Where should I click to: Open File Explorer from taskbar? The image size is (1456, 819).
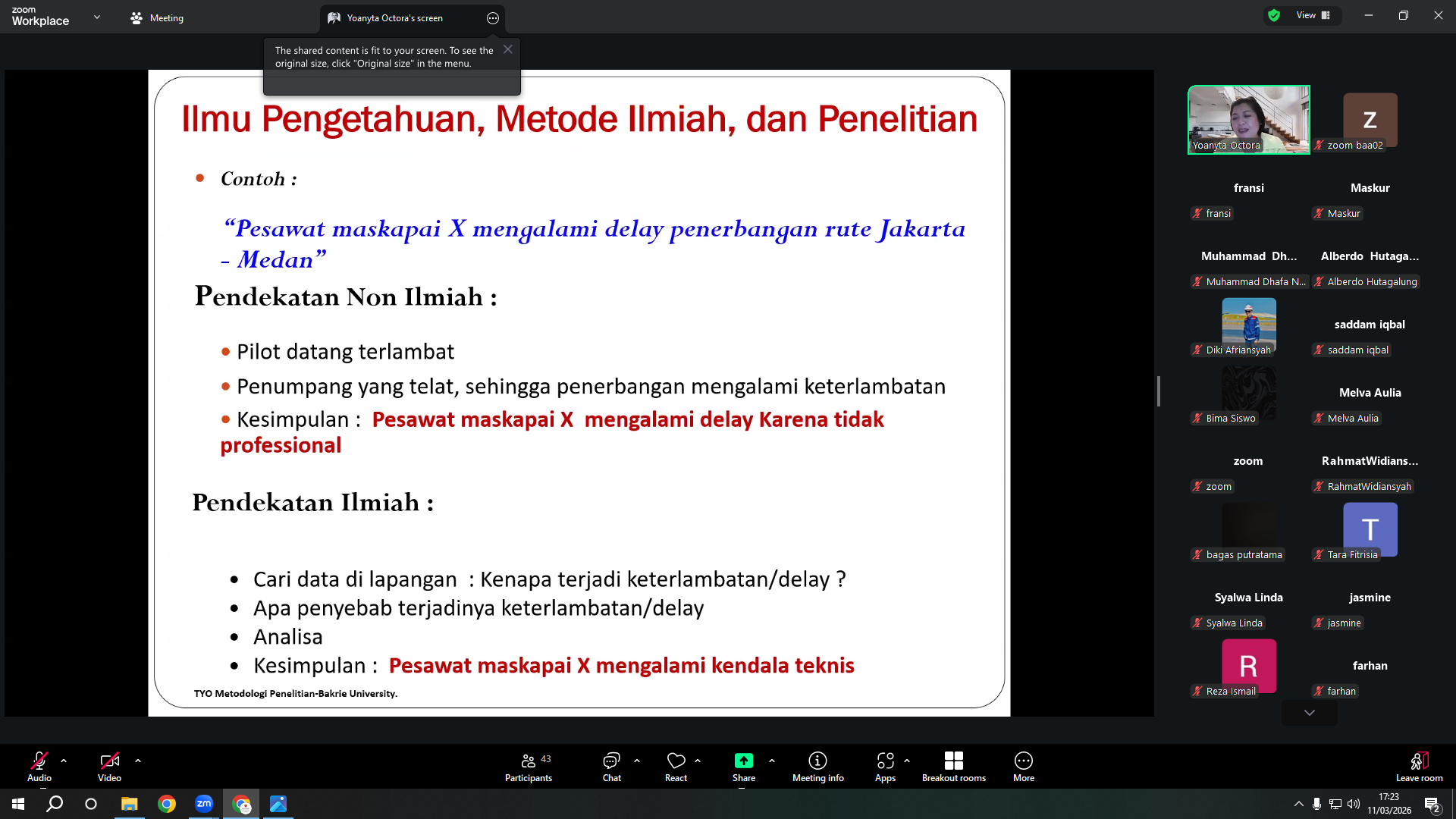point(129,804)
